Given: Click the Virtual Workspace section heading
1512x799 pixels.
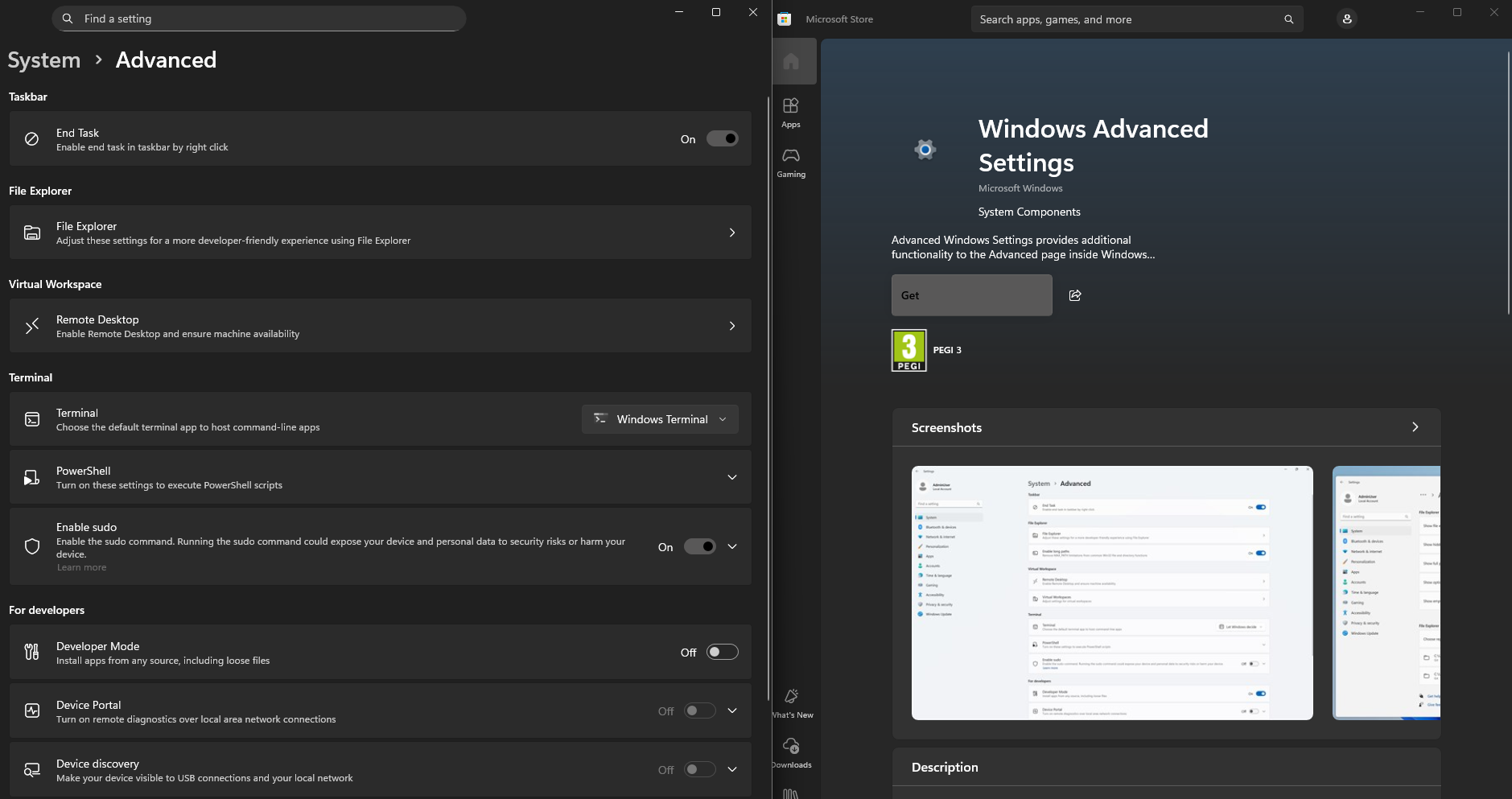Looking at the screenshot, I should tap(56, 284).
